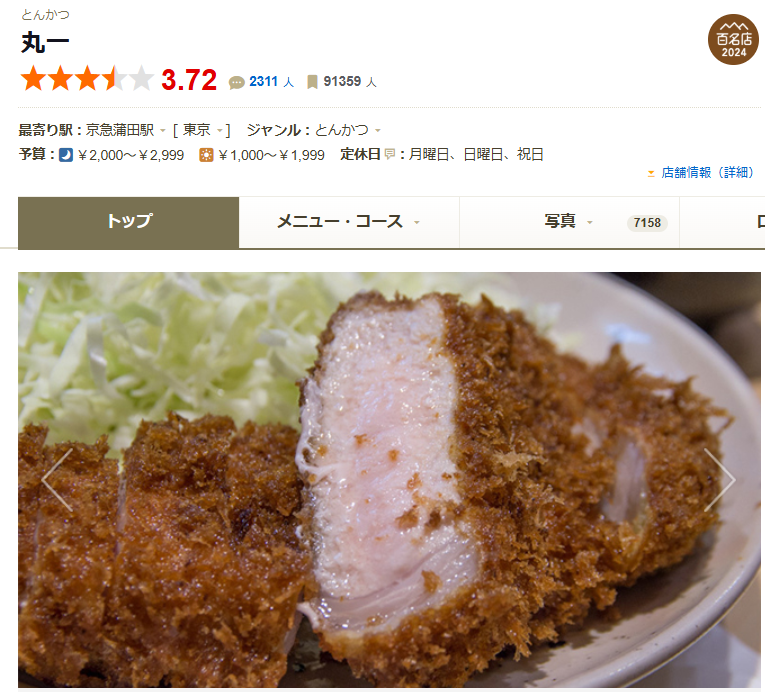The width and height of the screenshot is (765, 692).
Task: Click the lunch sun budget icon
Action: (206, 155)
